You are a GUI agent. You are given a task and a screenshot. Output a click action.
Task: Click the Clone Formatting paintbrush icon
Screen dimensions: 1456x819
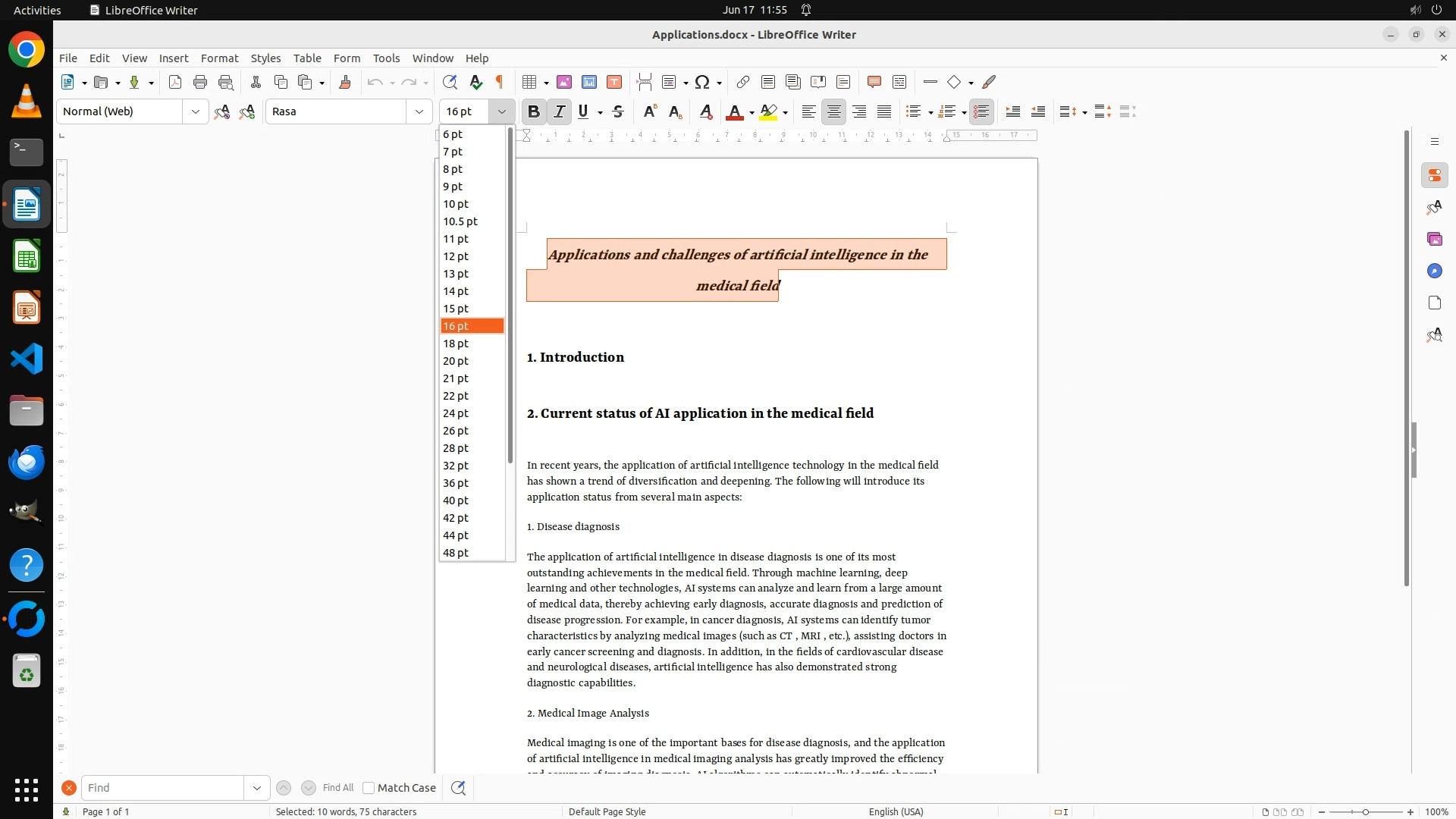click(x=345, y=82)
